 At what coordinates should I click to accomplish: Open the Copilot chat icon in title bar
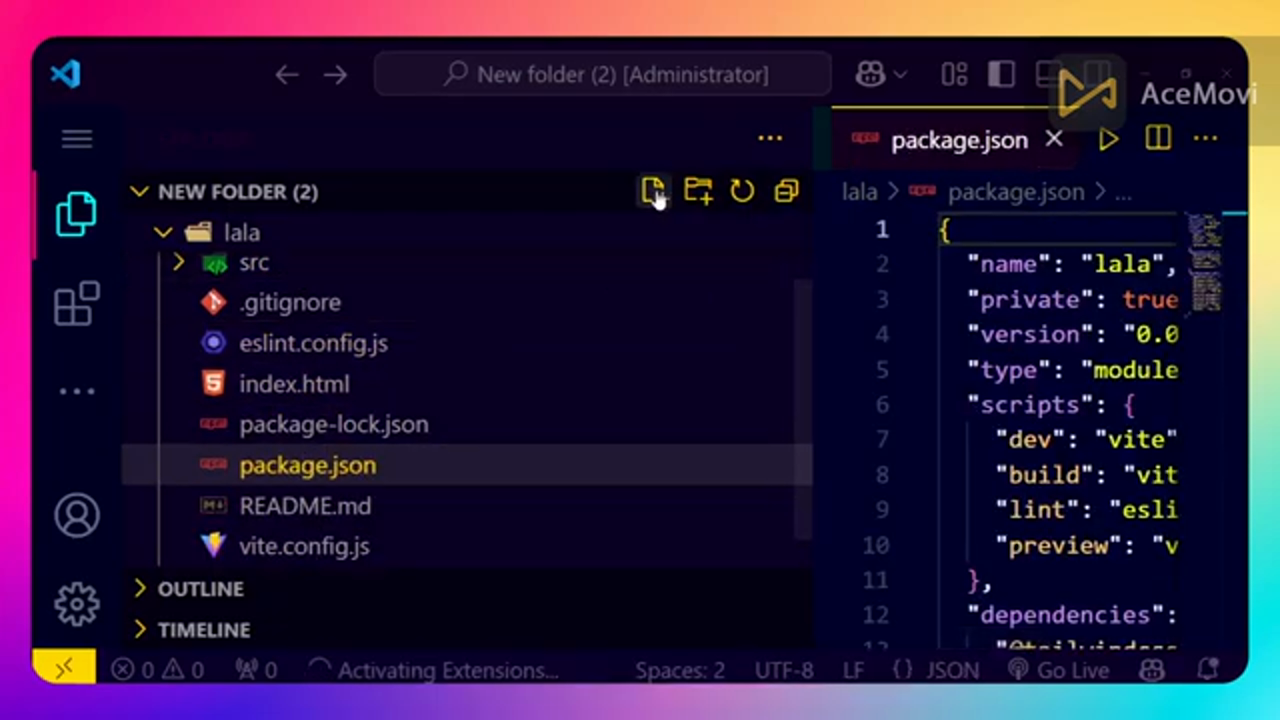click(870, 74)
